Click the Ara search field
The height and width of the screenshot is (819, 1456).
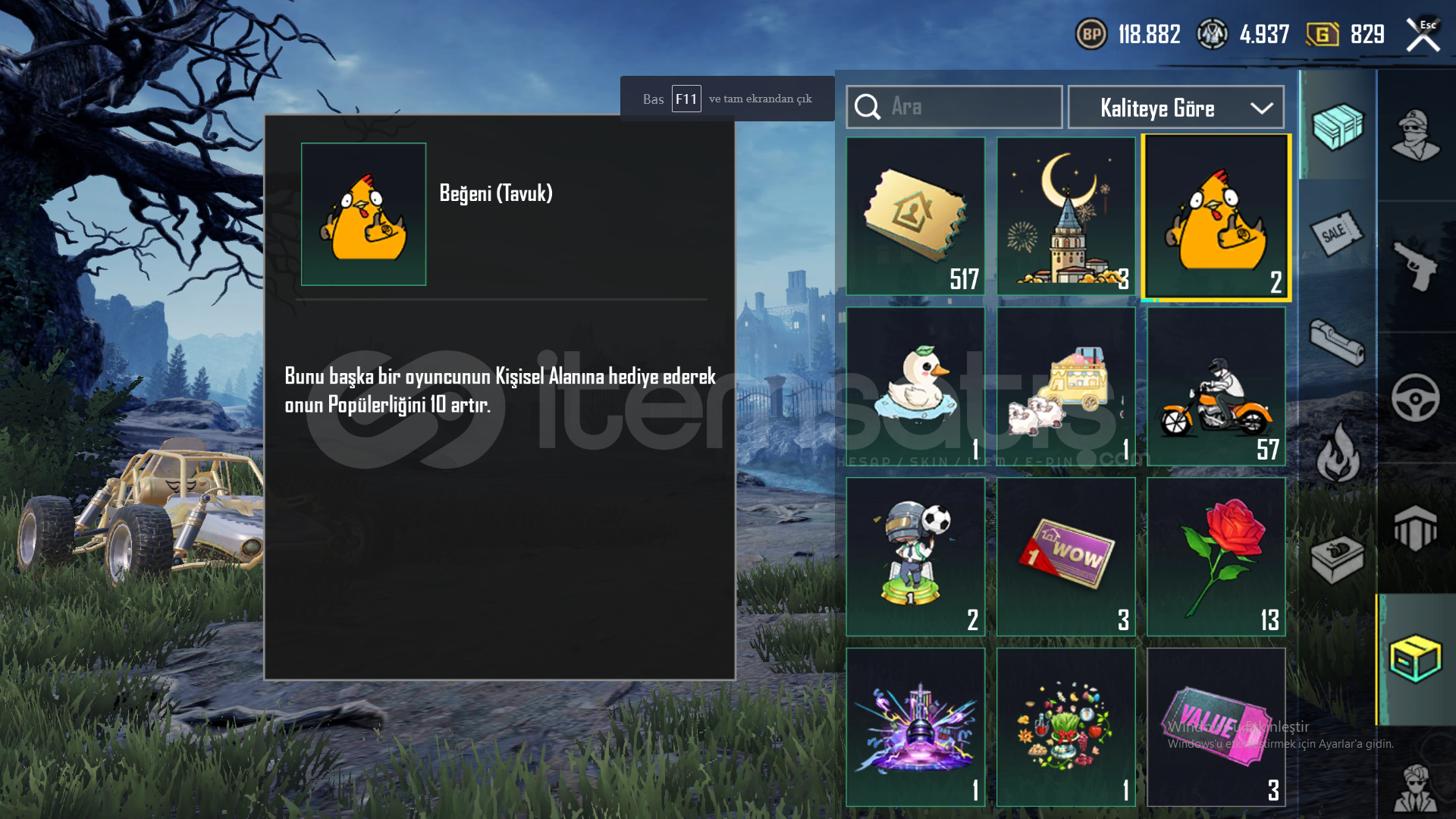954,107
